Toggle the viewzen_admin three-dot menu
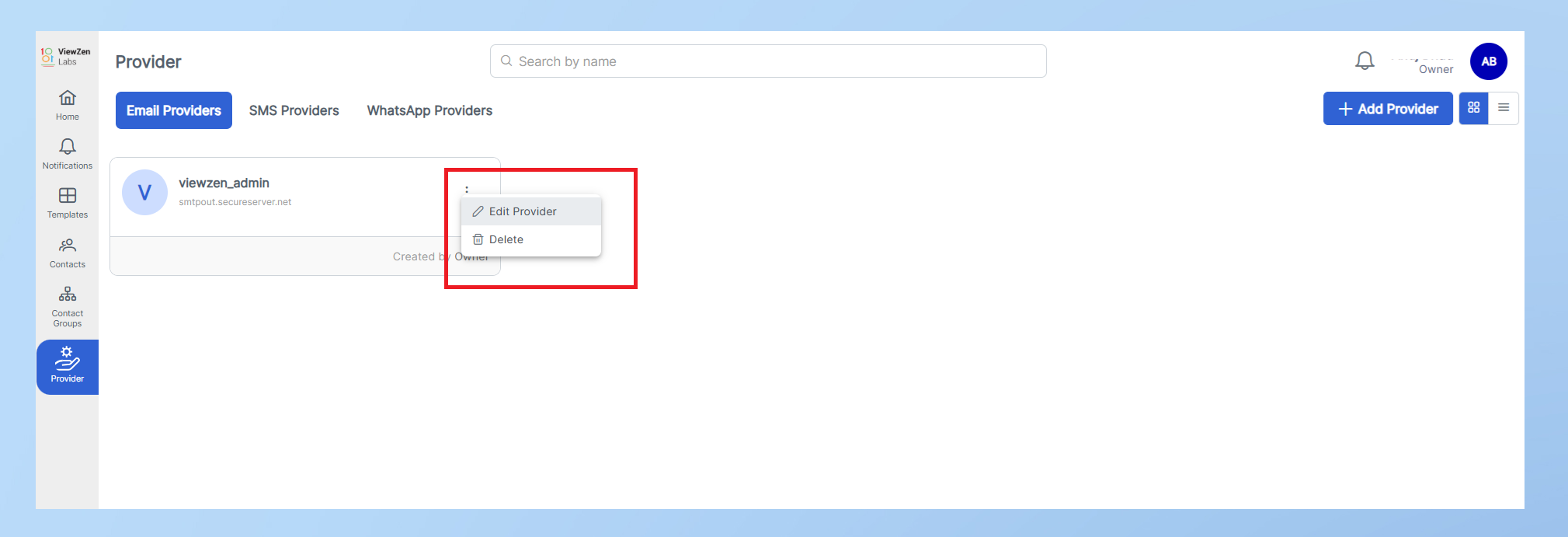 point(467,189)
